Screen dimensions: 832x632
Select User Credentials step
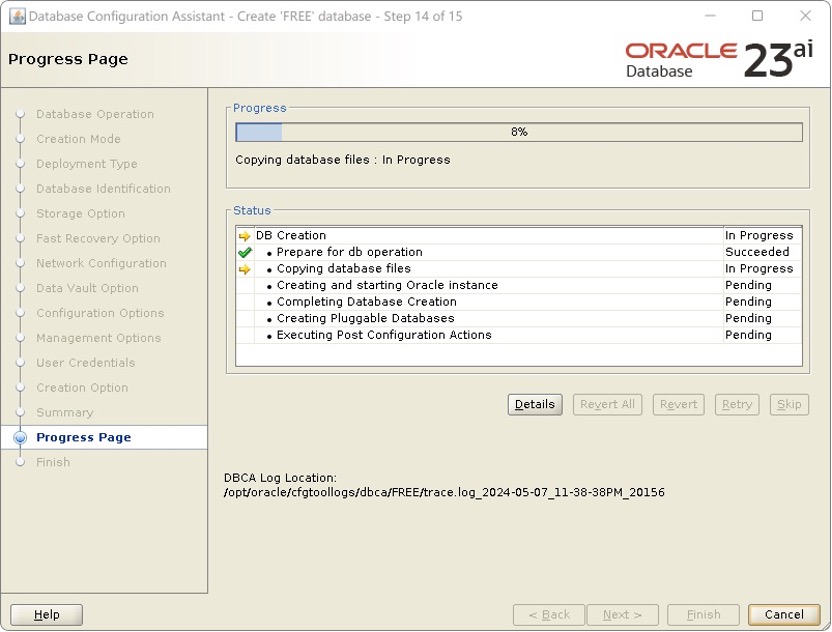86,363
